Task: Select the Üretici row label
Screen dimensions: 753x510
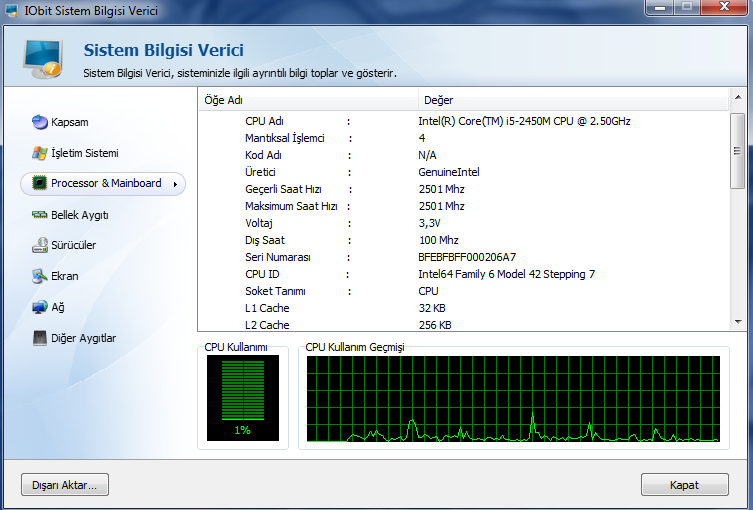Action: tap(260, 172)
